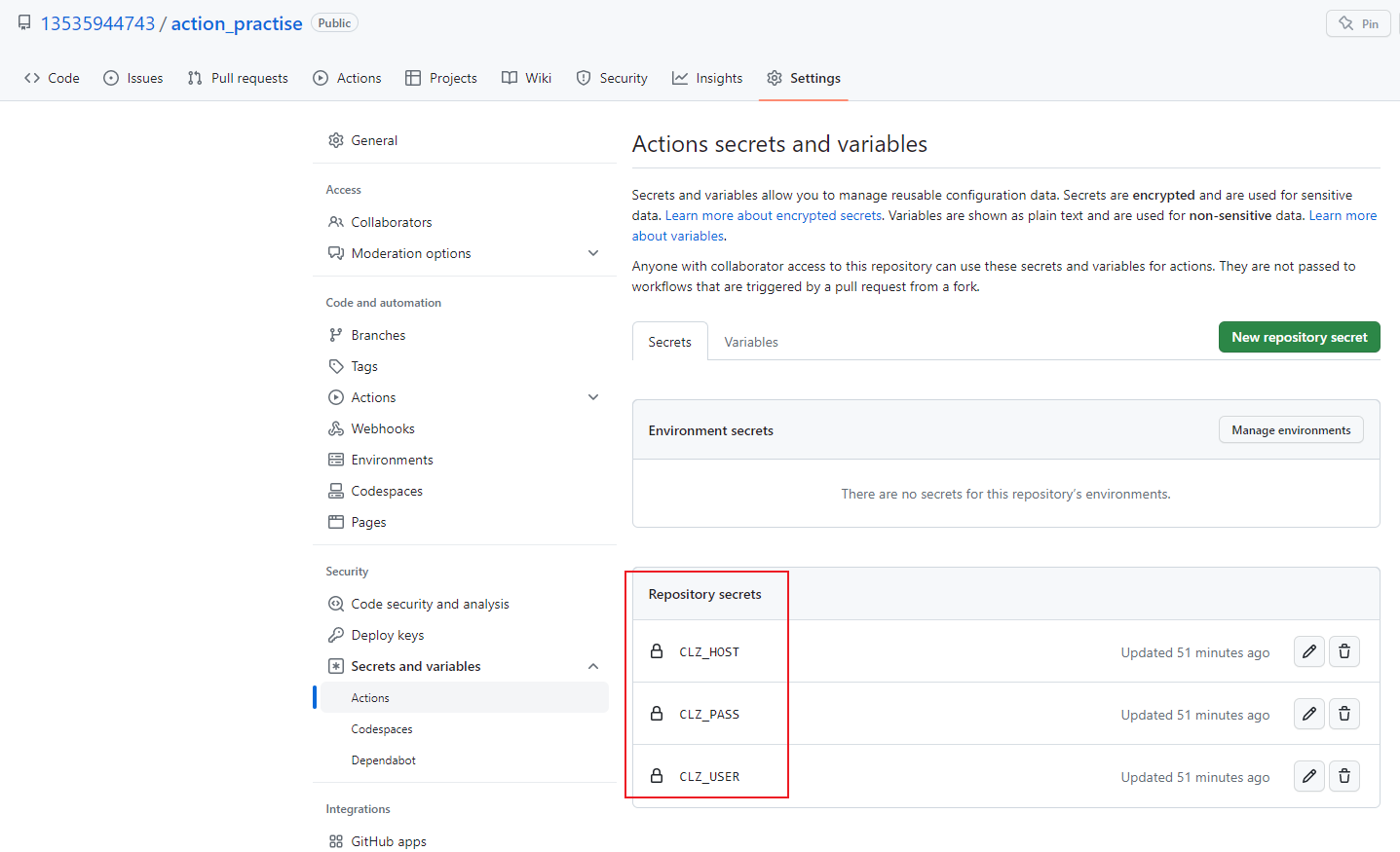1400x852 pixels.
Task: Click the Moderation options comment icon
Action: [x=336, y=253]
